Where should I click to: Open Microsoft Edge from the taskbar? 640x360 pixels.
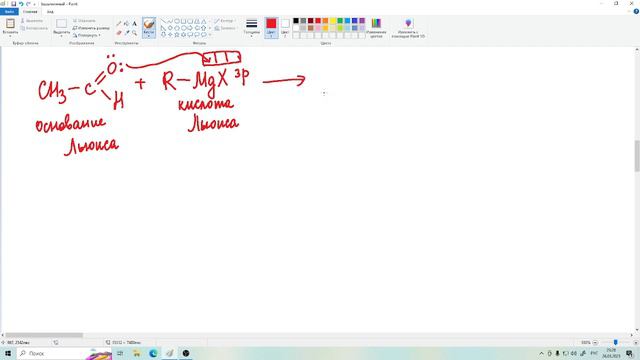point(153,353)
